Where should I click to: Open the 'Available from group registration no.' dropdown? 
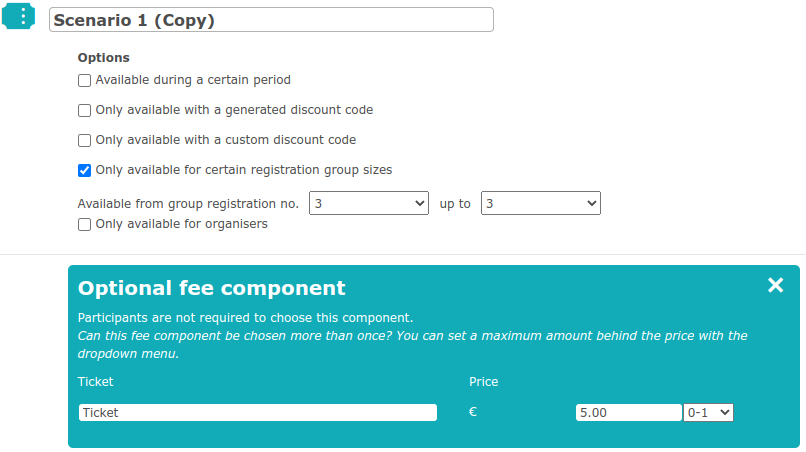click(369, 203)
